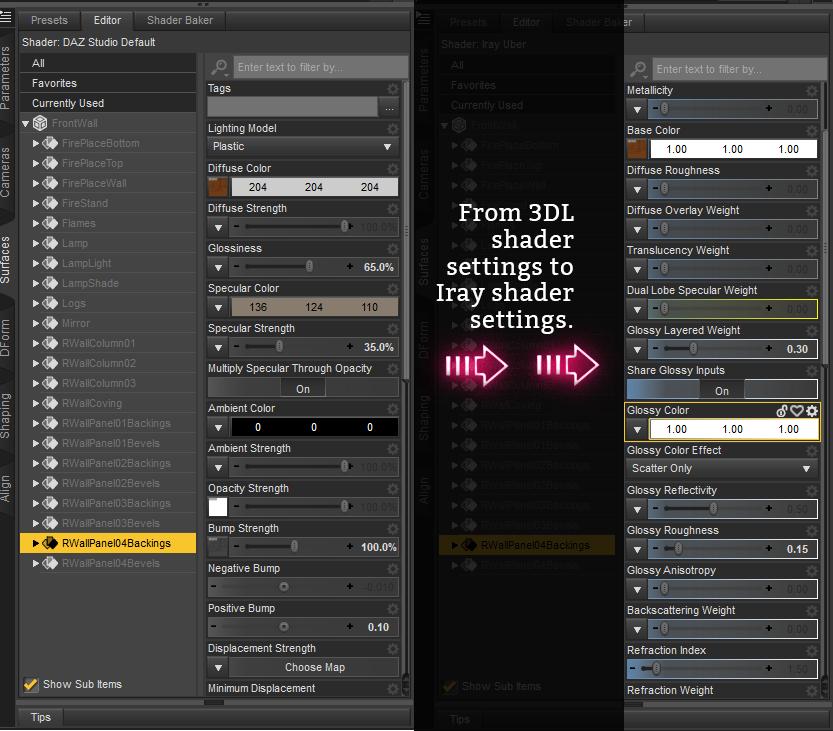
Task: Click minus button on Specular Strength slider
Action: tap(236, 346)
